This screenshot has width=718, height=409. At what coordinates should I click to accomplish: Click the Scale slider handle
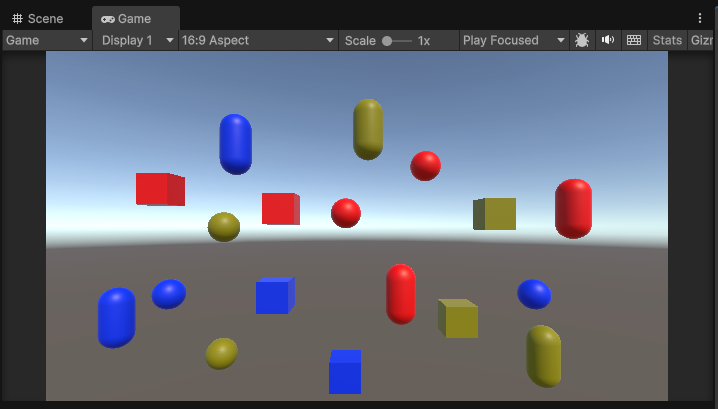387,41
